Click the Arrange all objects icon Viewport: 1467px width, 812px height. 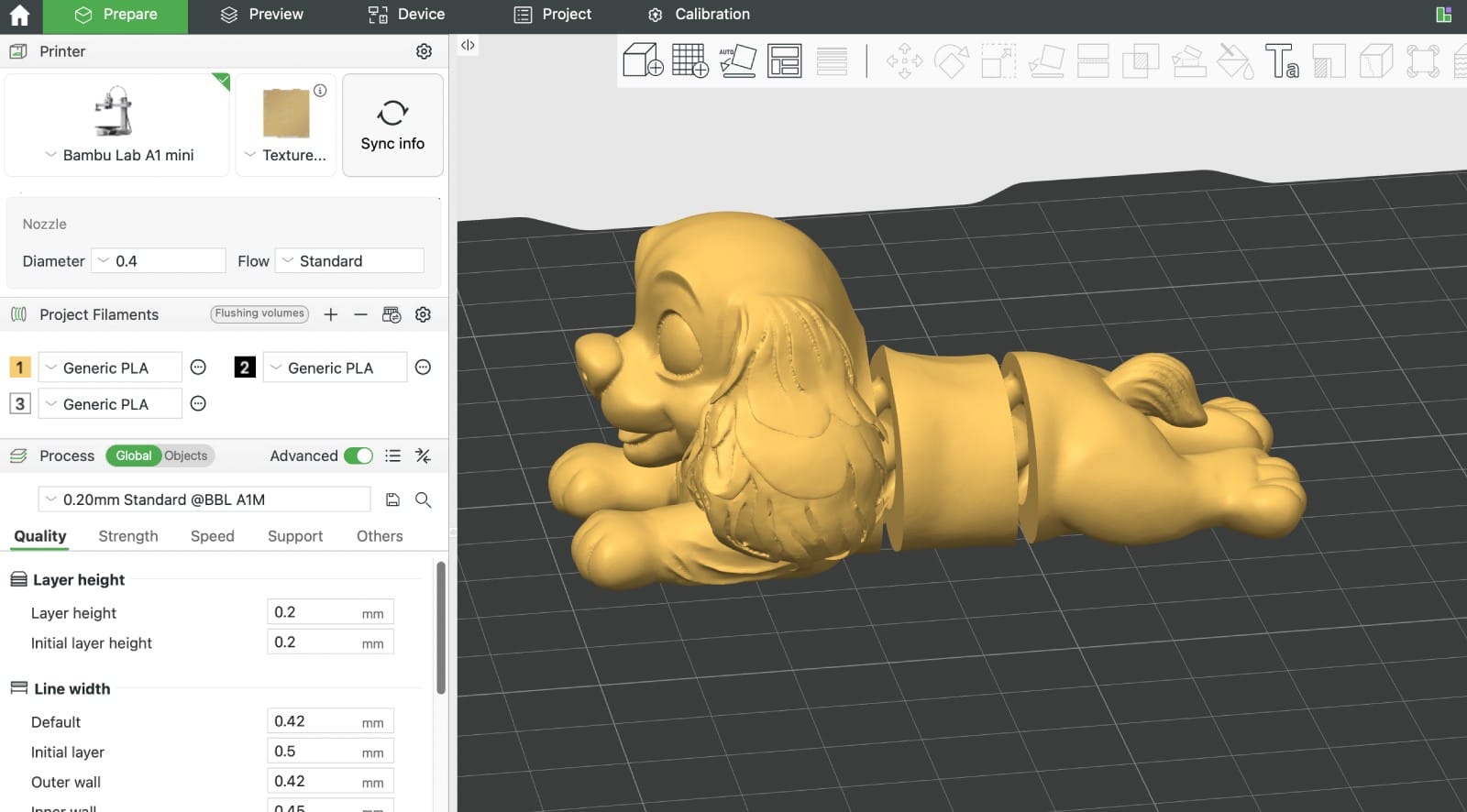784,61
